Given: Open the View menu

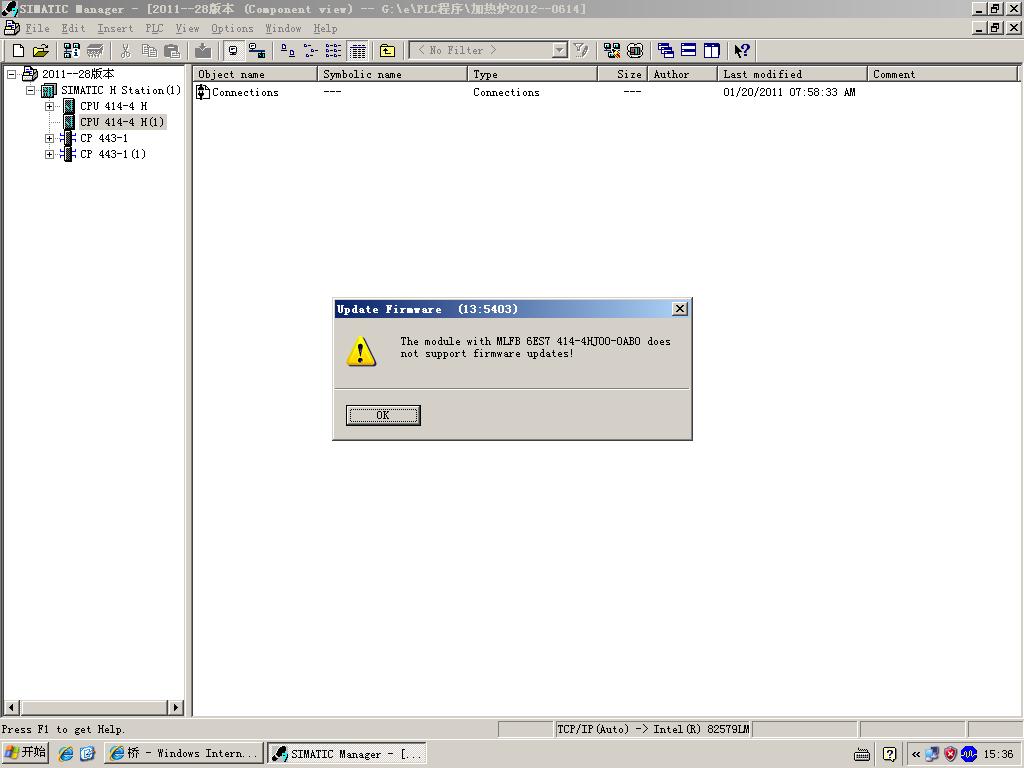Looking at the screenshot, I should click(187, 29).
